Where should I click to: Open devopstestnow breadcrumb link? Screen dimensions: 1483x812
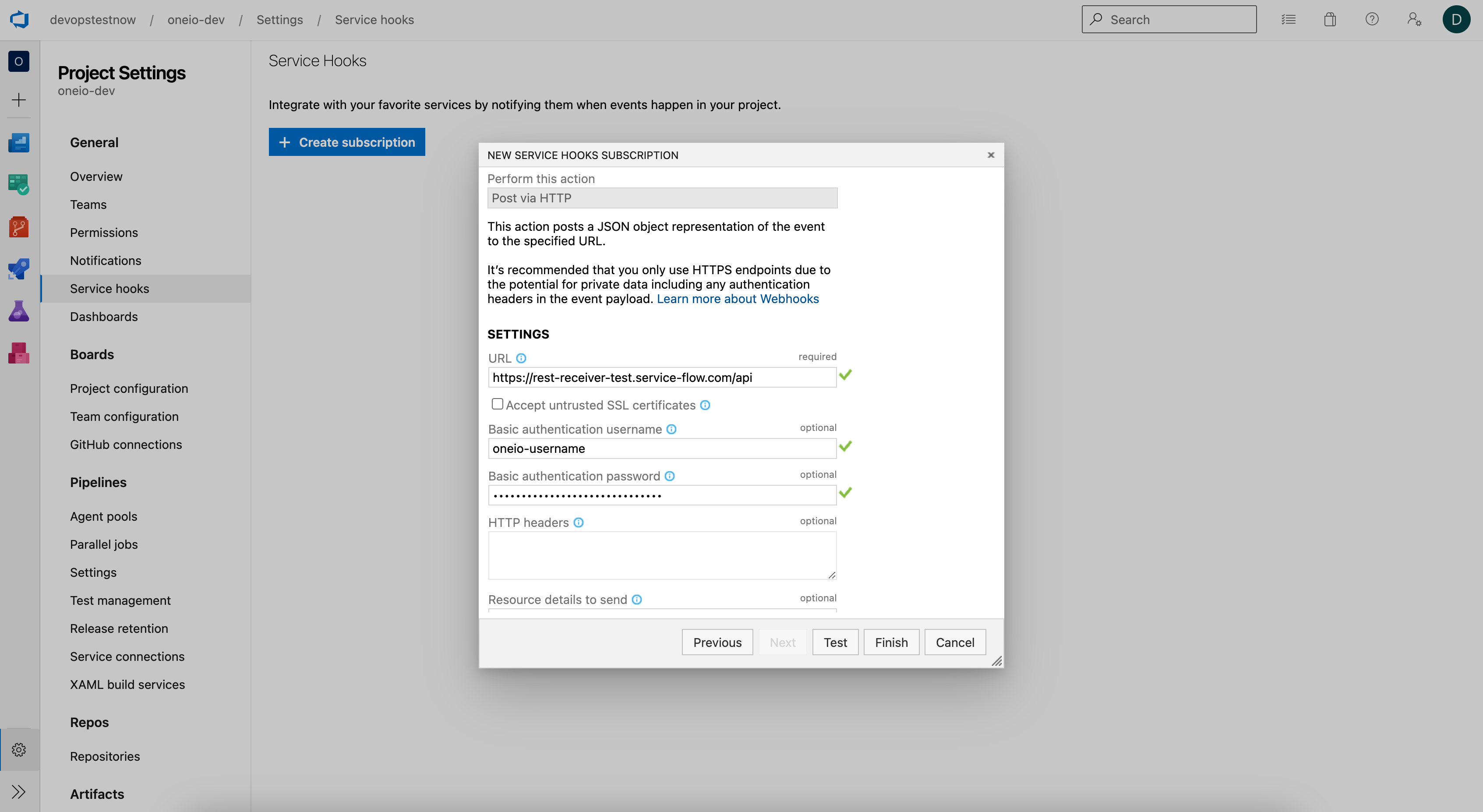pyautogui.click(x=93, y=20)
